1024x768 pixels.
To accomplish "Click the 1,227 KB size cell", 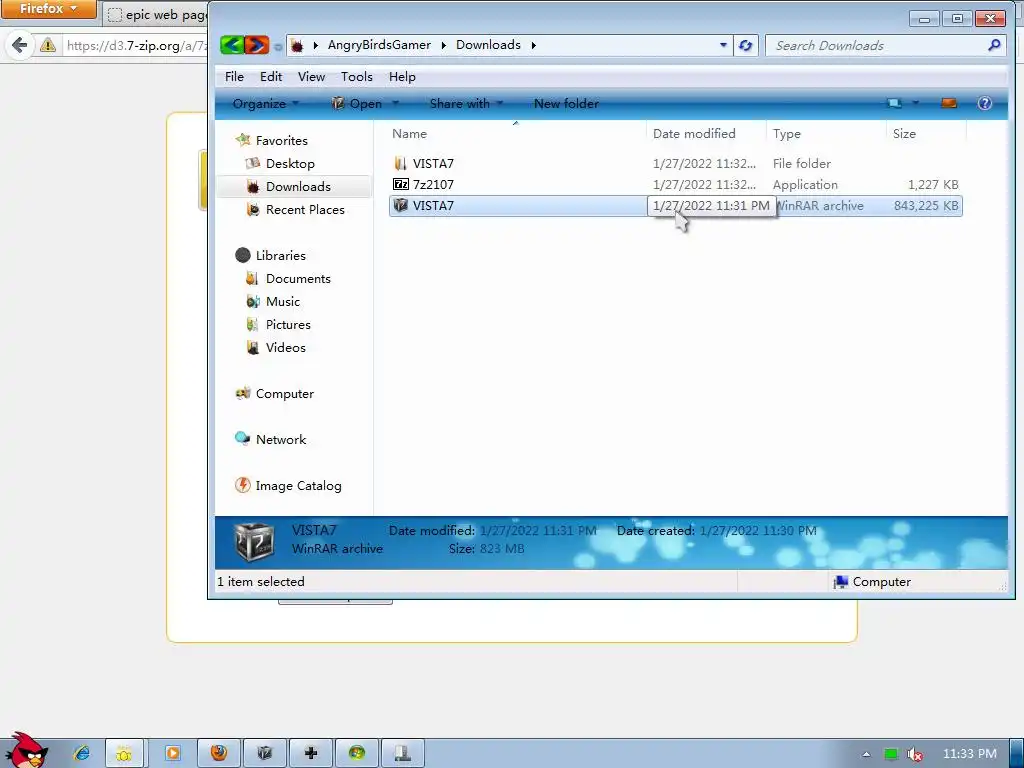I will click(x=933, y=185).
